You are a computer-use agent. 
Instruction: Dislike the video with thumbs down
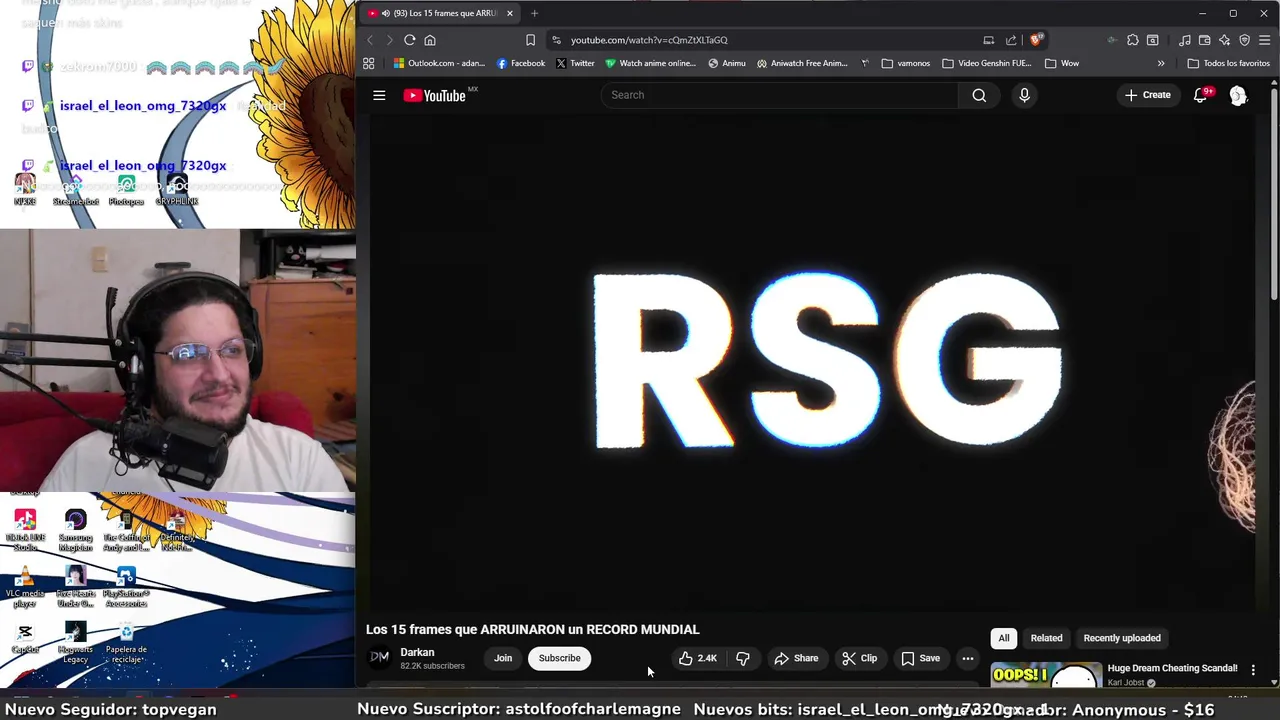coord(743,658)
